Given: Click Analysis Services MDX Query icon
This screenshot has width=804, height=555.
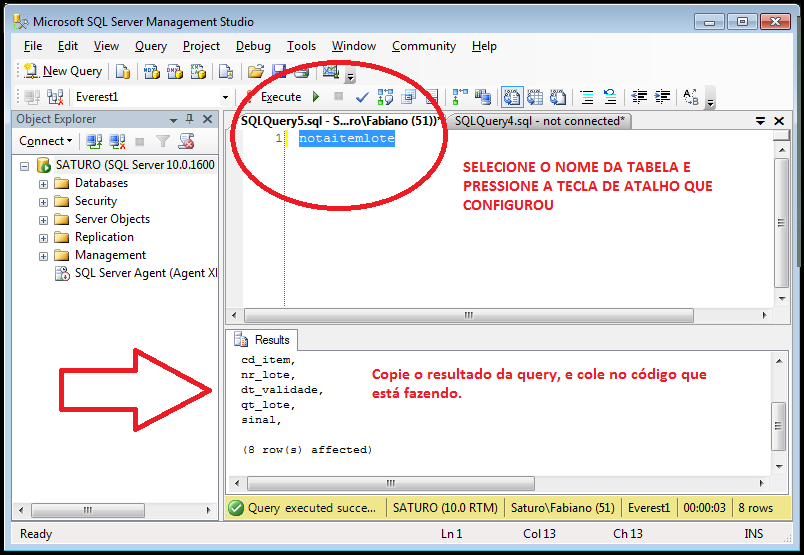Looking at the screenshot, I should click(x=151, y=71).
